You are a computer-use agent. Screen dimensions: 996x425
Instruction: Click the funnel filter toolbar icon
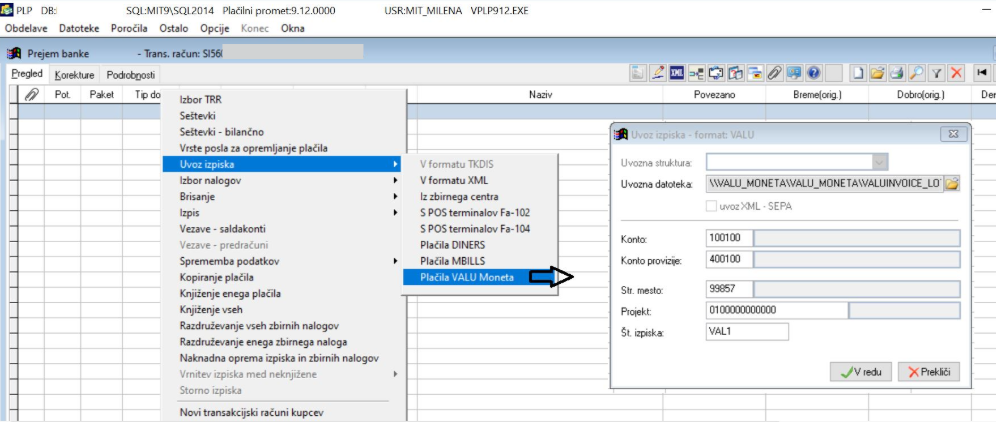(x=936, y=73)
